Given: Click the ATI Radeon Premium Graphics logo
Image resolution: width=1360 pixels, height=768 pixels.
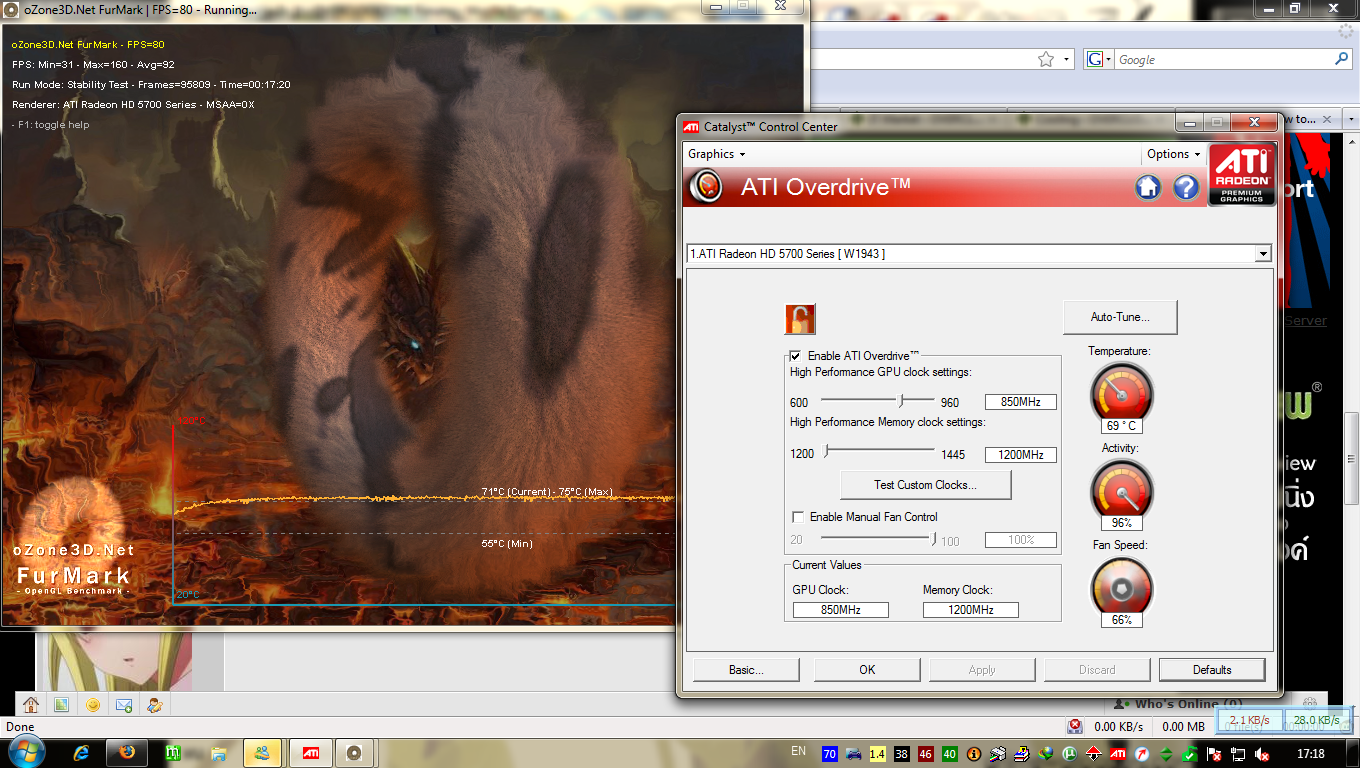Looking at the screenshot, I should tap(1241, 175).
